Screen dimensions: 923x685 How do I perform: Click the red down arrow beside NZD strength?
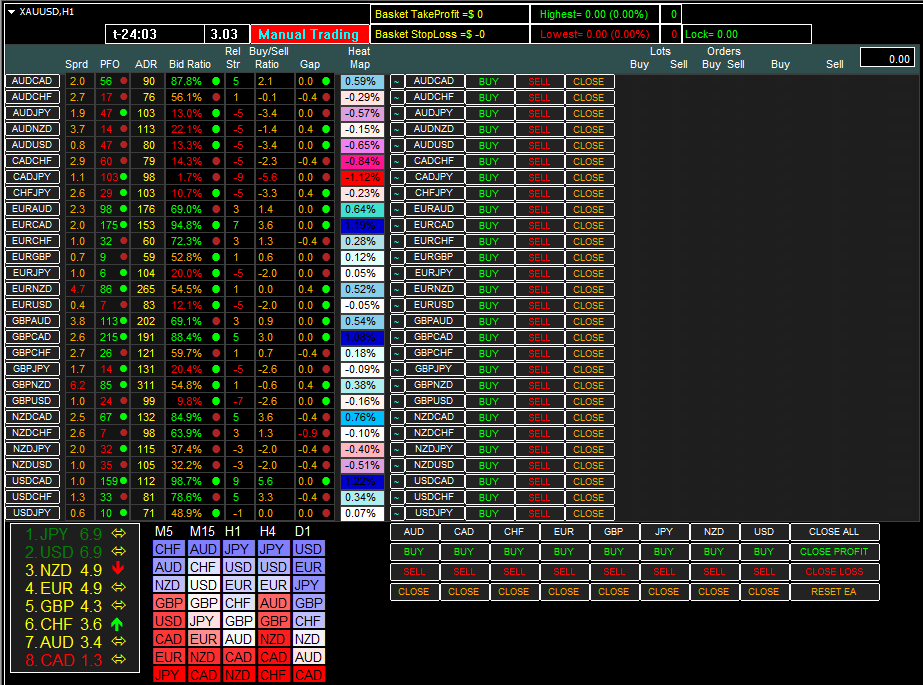click(118, 568)
